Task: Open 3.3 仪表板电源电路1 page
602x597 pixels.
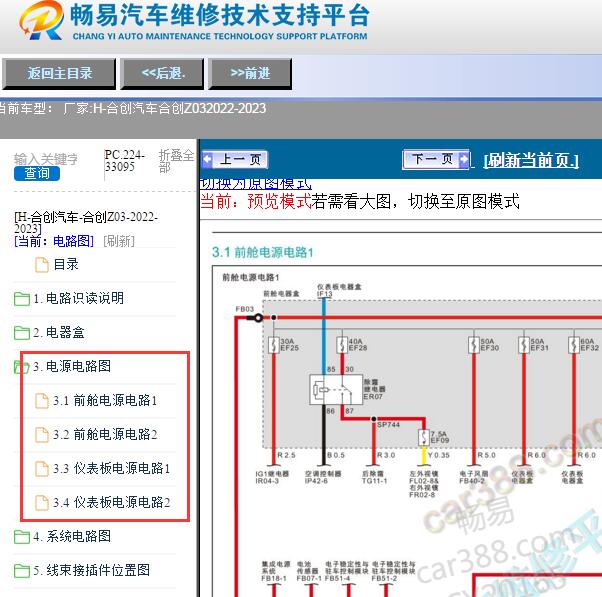Action: (112, 468)
